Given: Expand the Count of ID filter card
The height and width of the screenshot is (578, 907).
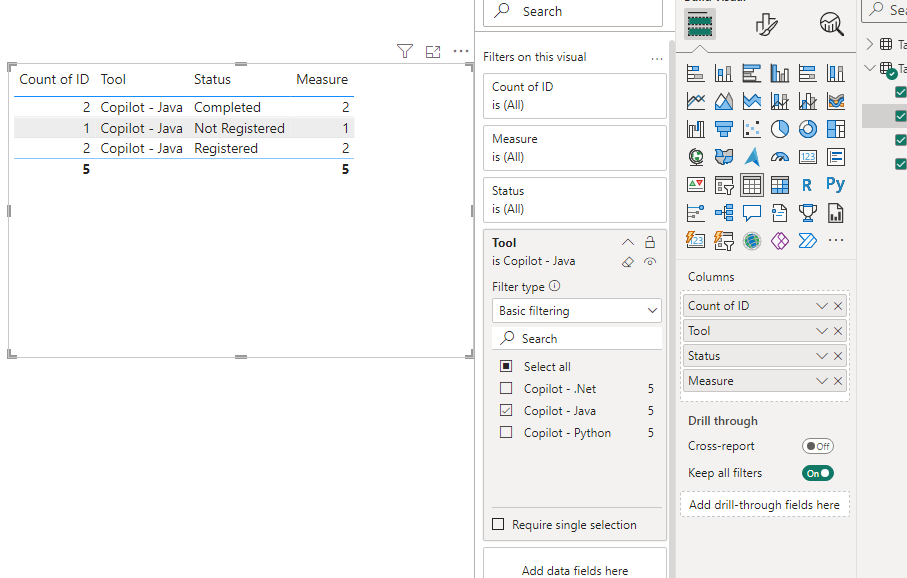Looking at the screenshot, I should pyautogui.click(x=575, y=95).
